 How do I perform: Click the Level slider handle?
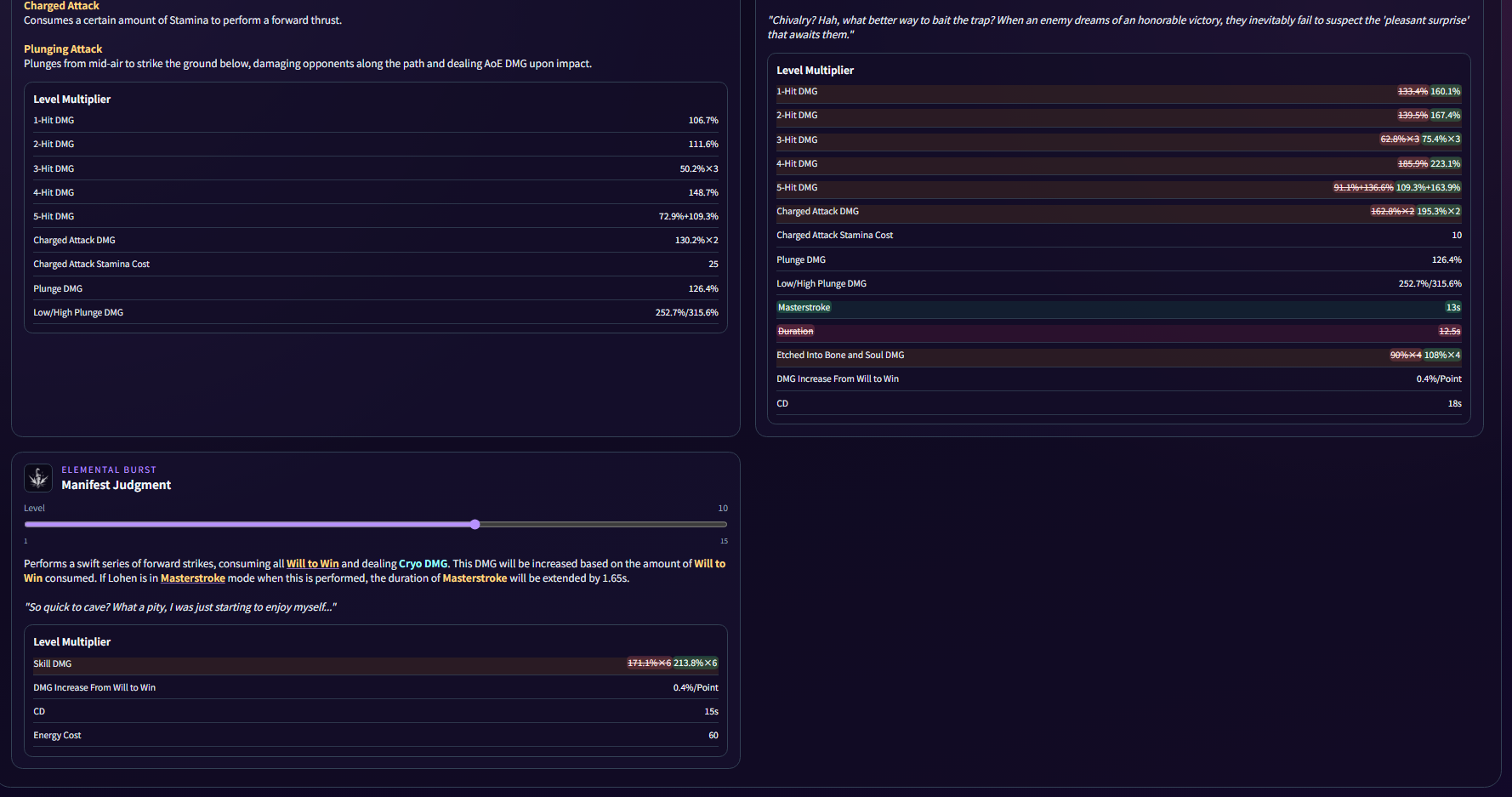475,525
